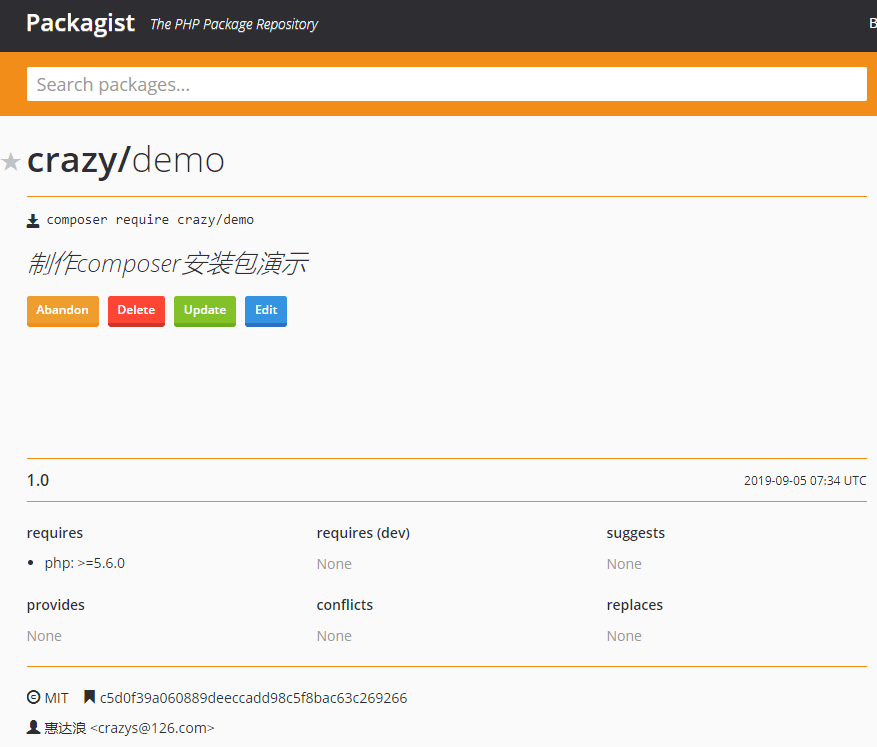
Task: Select the composer require crazy/demo command text
Action: coord(150,220)
